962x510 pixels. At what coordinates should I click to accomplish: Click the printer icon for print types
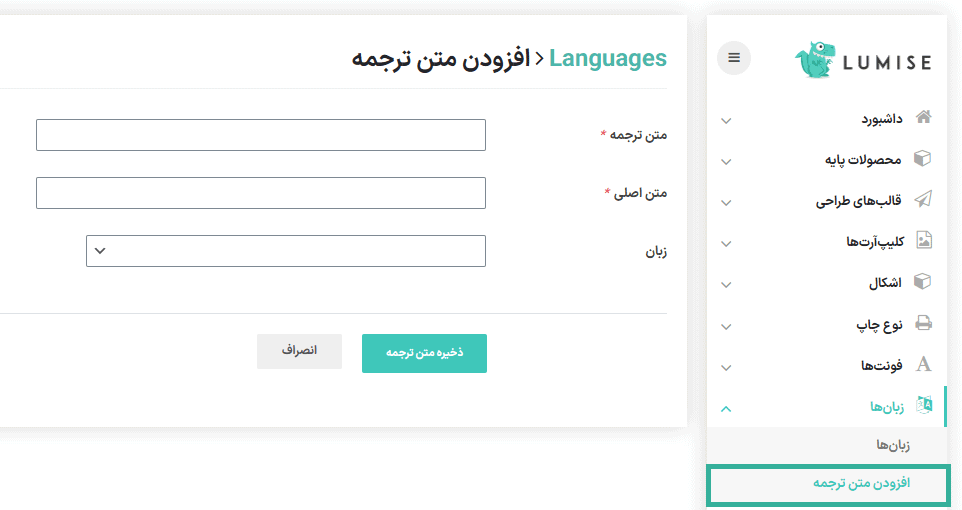pyautogui.click(x=924, y=324)
